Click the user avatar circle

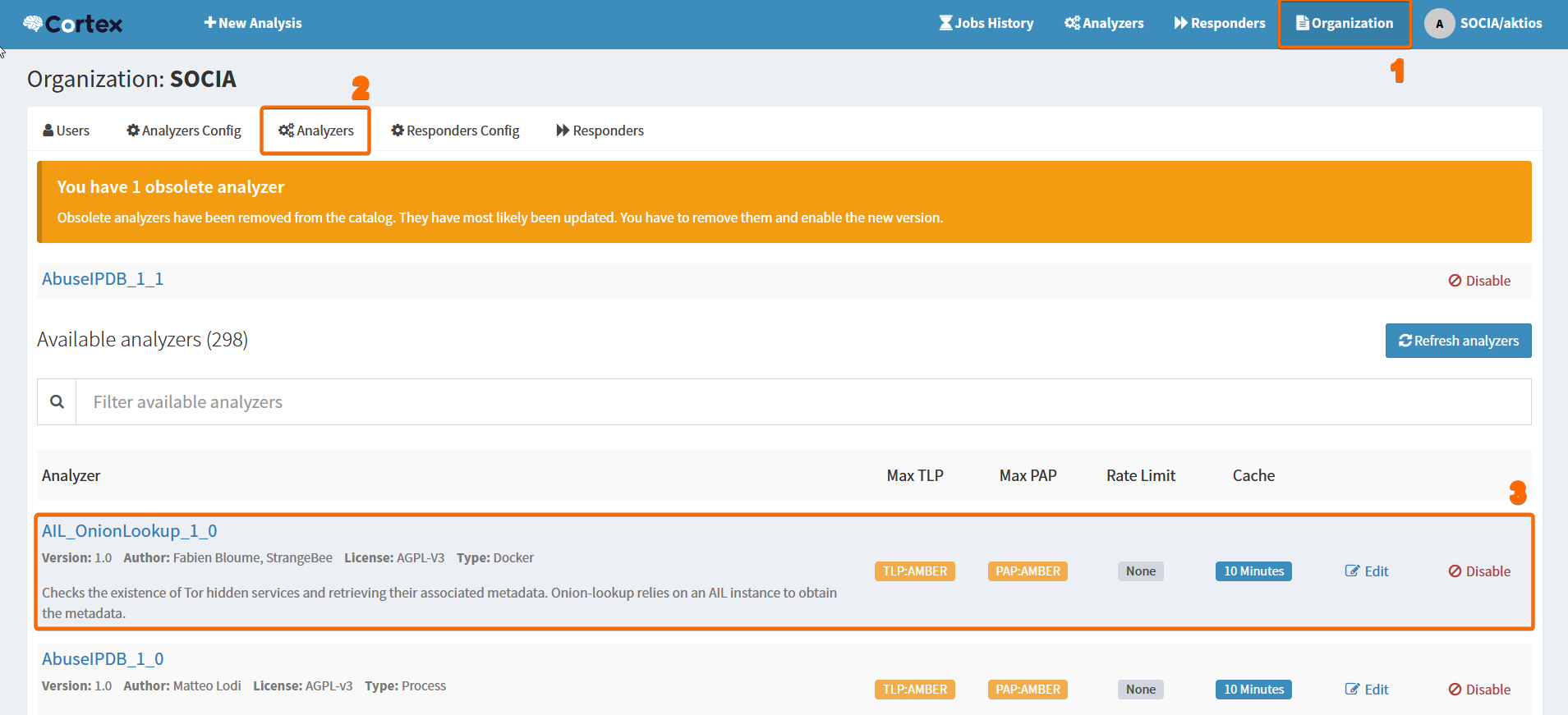[x=1439, y=24]
